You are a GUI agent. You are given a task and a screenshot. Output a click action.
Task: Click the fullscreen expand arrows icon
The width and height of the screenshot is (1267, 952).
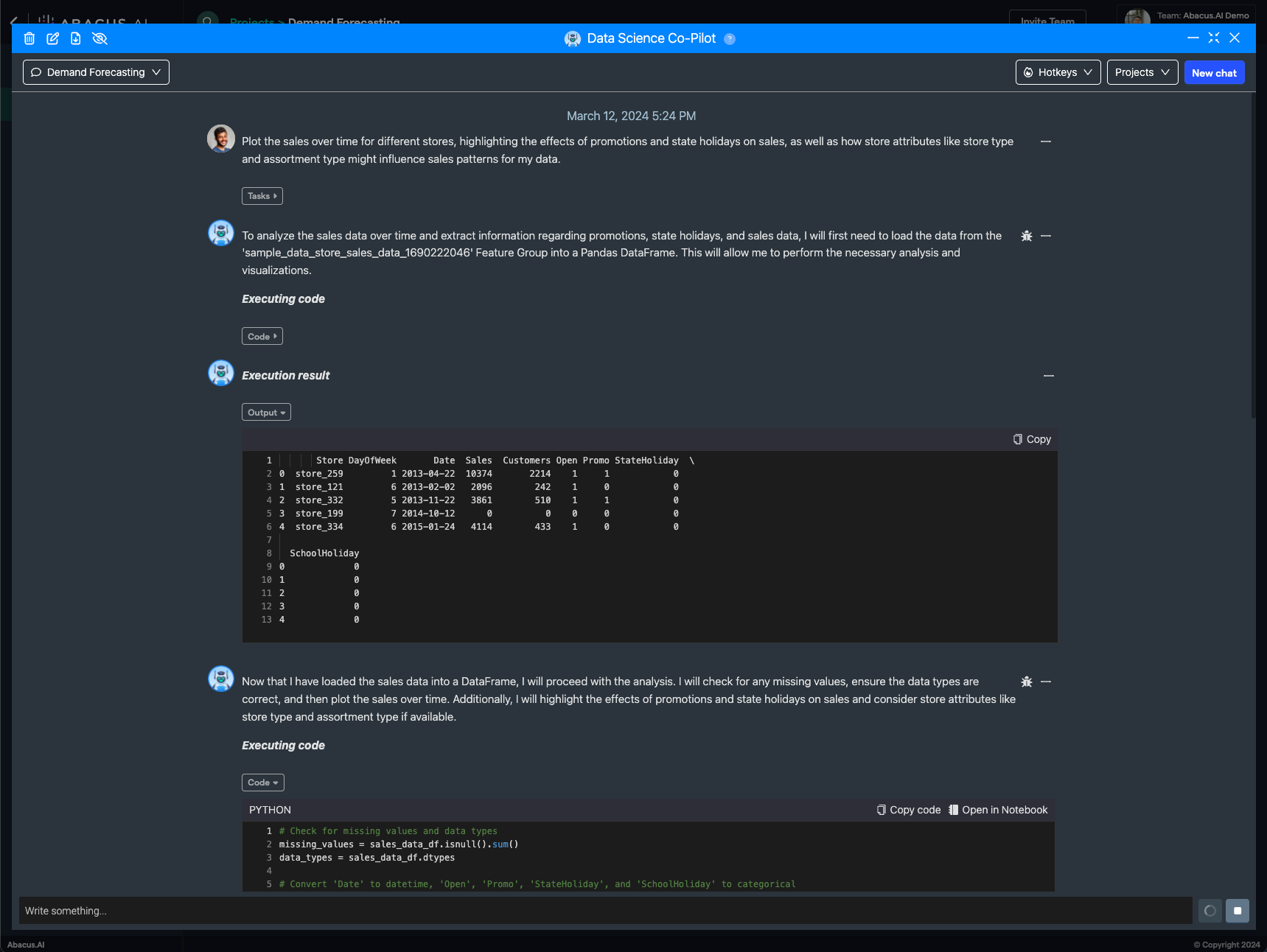coord(1214,38)
